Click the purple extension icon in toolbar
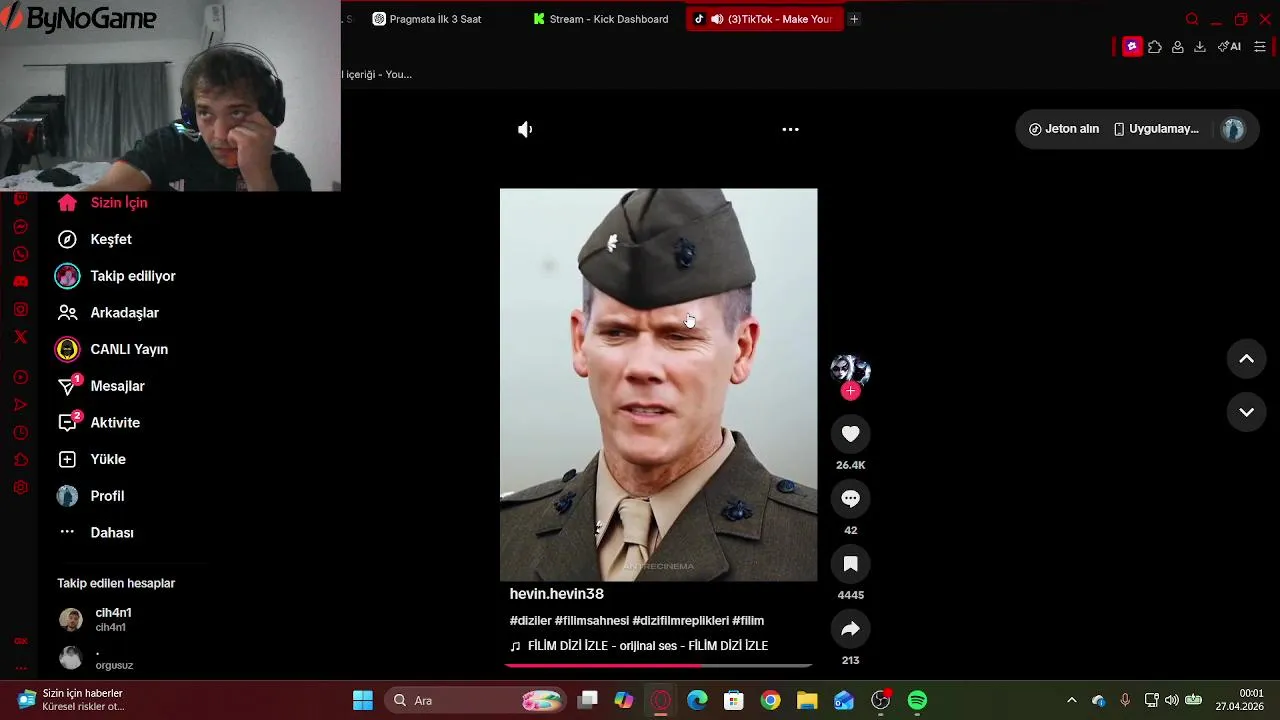The image size is (1280, 720). pyautogui.click(x=1132, y=47)
